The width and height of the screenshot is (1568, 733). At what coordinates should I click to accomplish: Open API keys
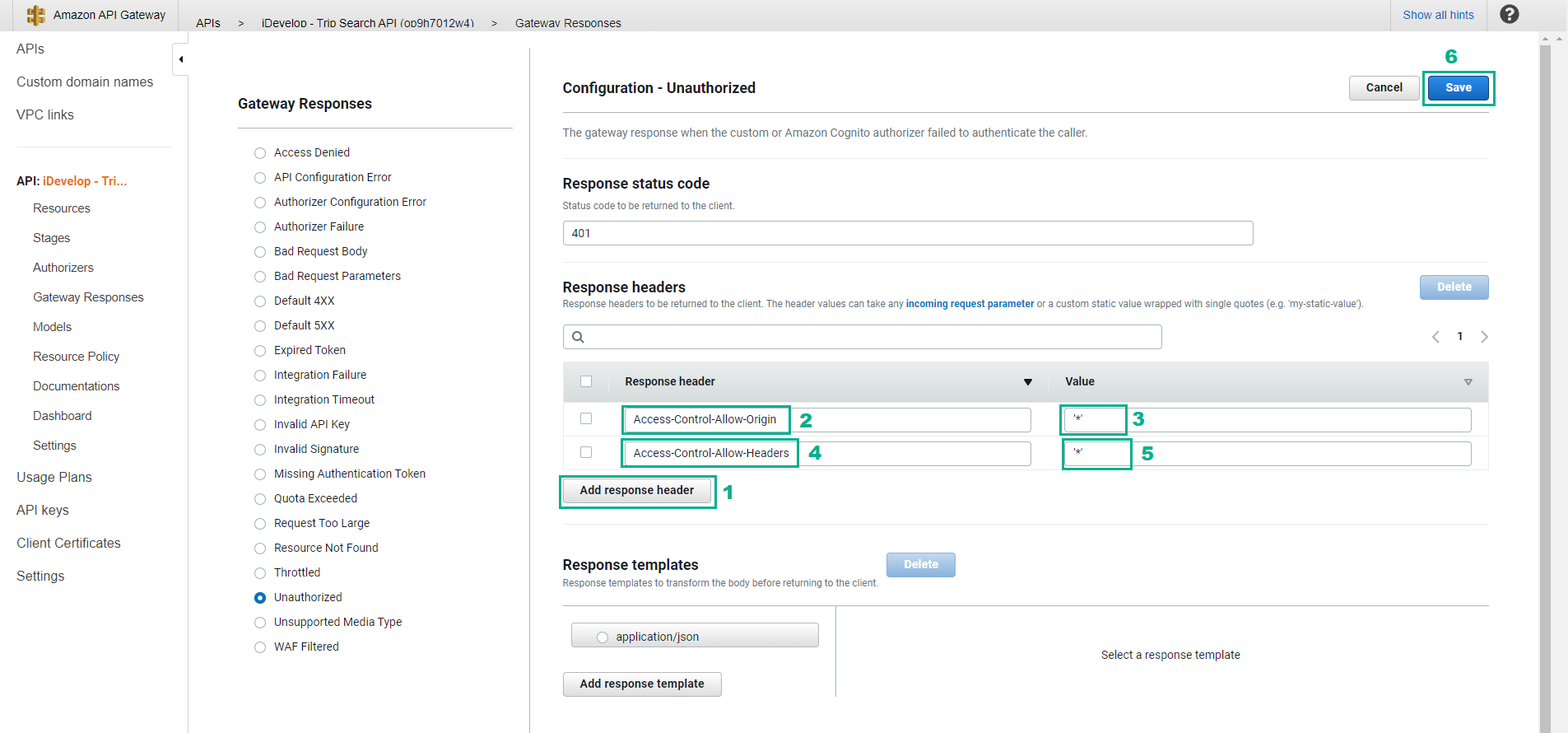[x=43, y=510]
